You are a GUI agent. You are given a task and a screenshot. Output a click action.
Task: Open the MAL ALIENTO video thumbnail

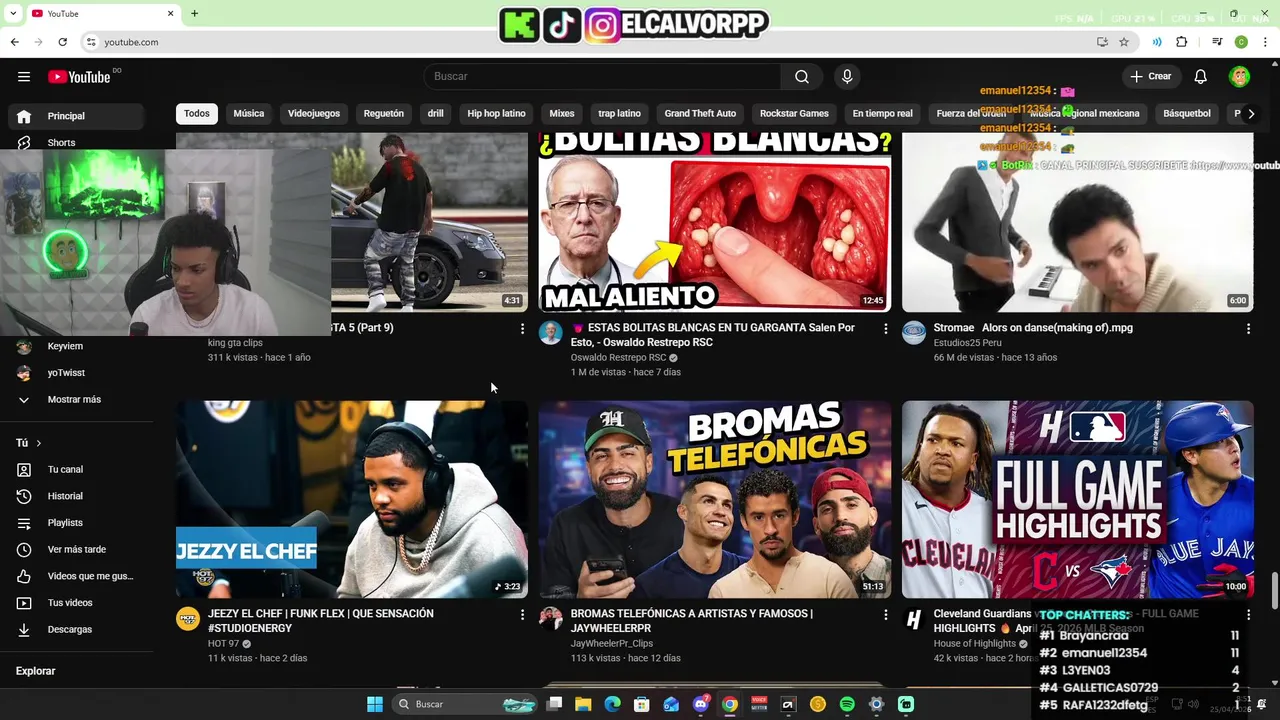click(x=715, y=222)
